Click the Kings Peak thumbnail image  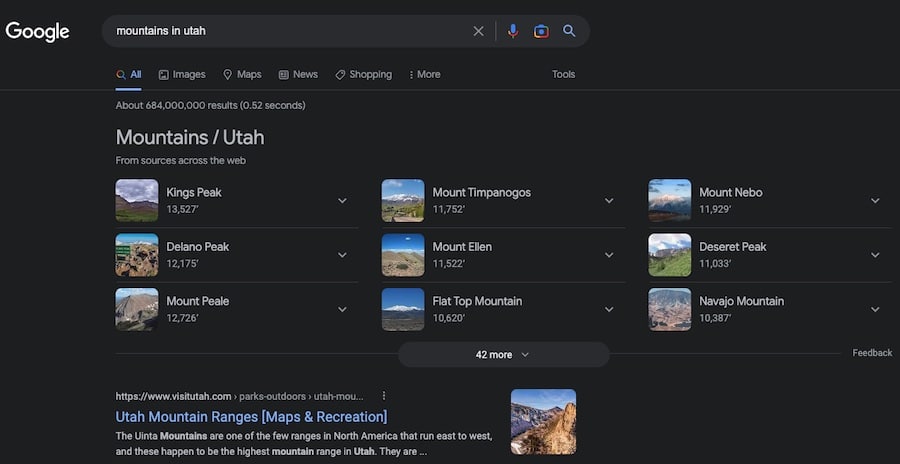coord(137,200)
